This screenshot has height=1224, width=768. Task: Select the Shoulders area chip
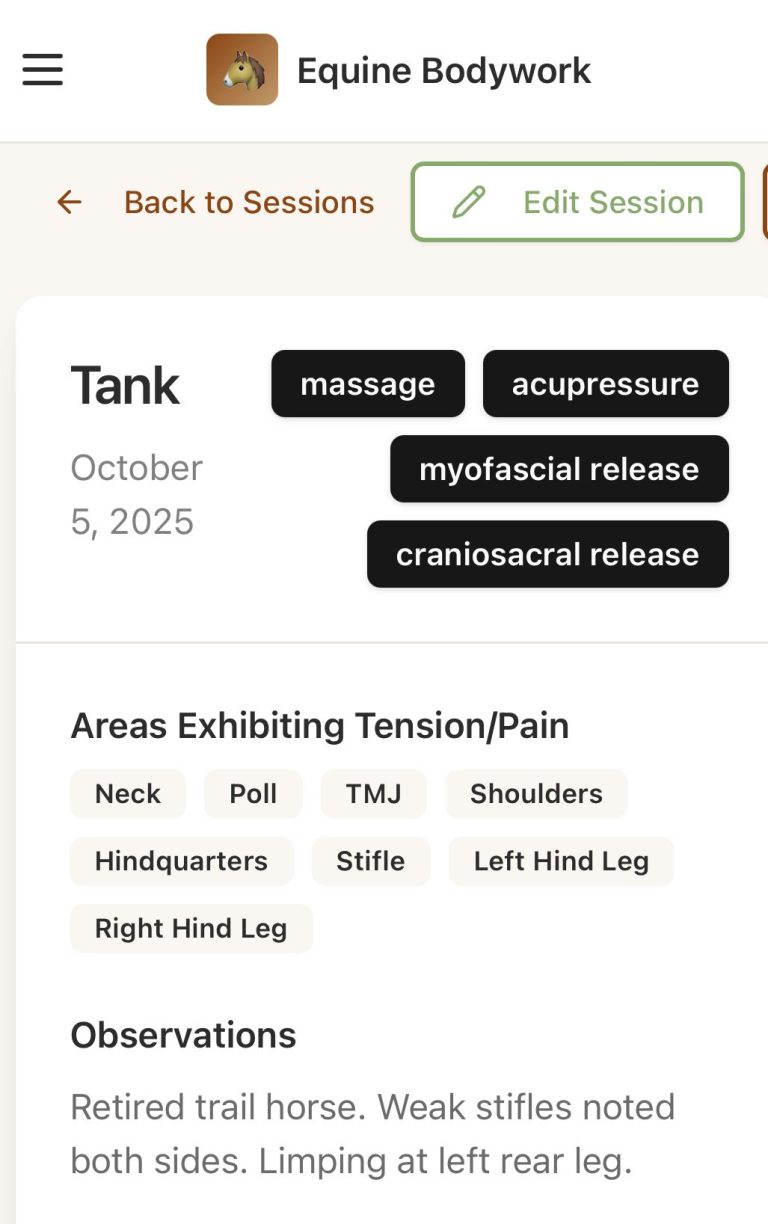click(536, 794)
